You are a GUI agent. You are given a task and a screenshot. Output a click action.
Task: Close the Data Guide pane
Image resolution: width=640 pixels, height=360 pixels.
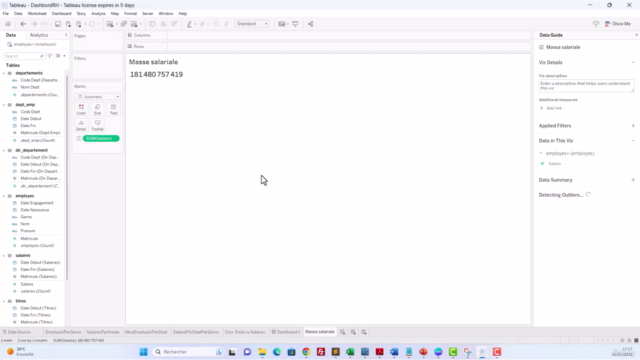click(636, 35)
